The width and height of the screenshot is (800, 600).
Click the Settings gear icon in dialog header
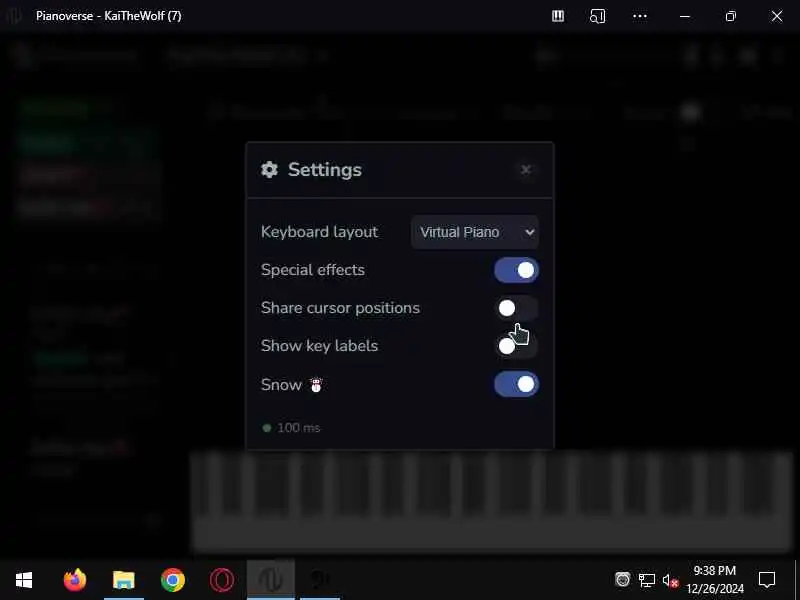(269, 169)
